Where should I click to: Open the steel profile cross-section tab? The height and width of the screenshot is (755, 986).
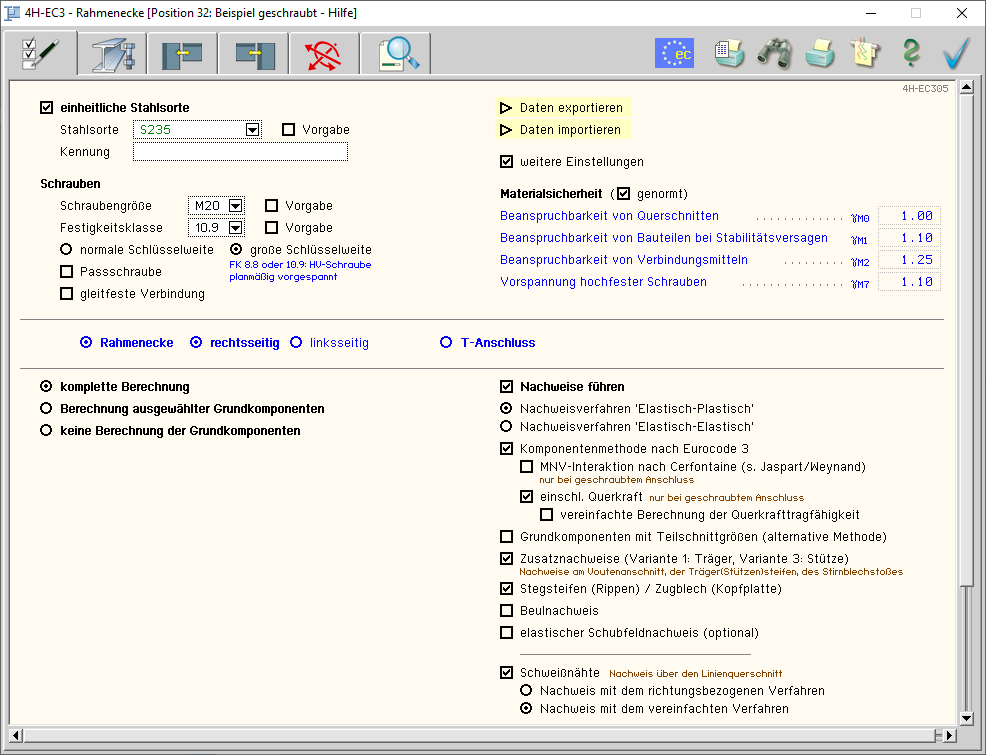coord(111,53)
